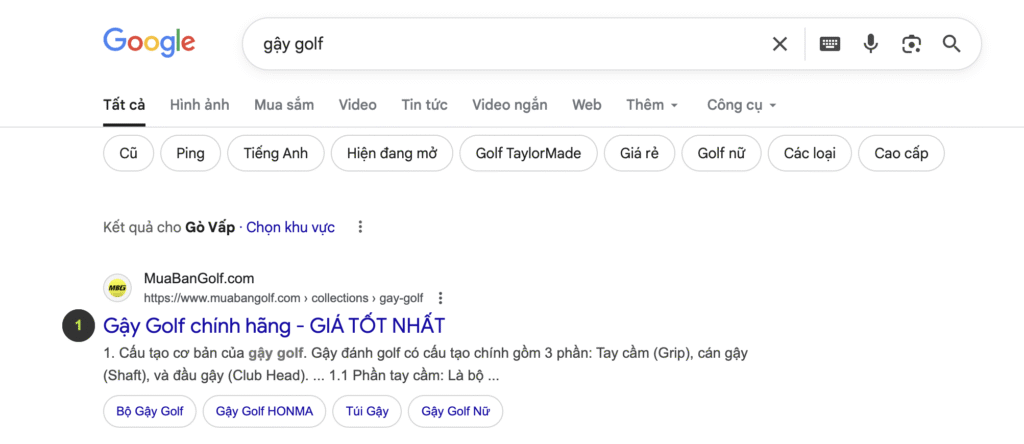Clear the search box with X icon
Image resolution: width=1024 pixels, height=444 pixels.
780,44
